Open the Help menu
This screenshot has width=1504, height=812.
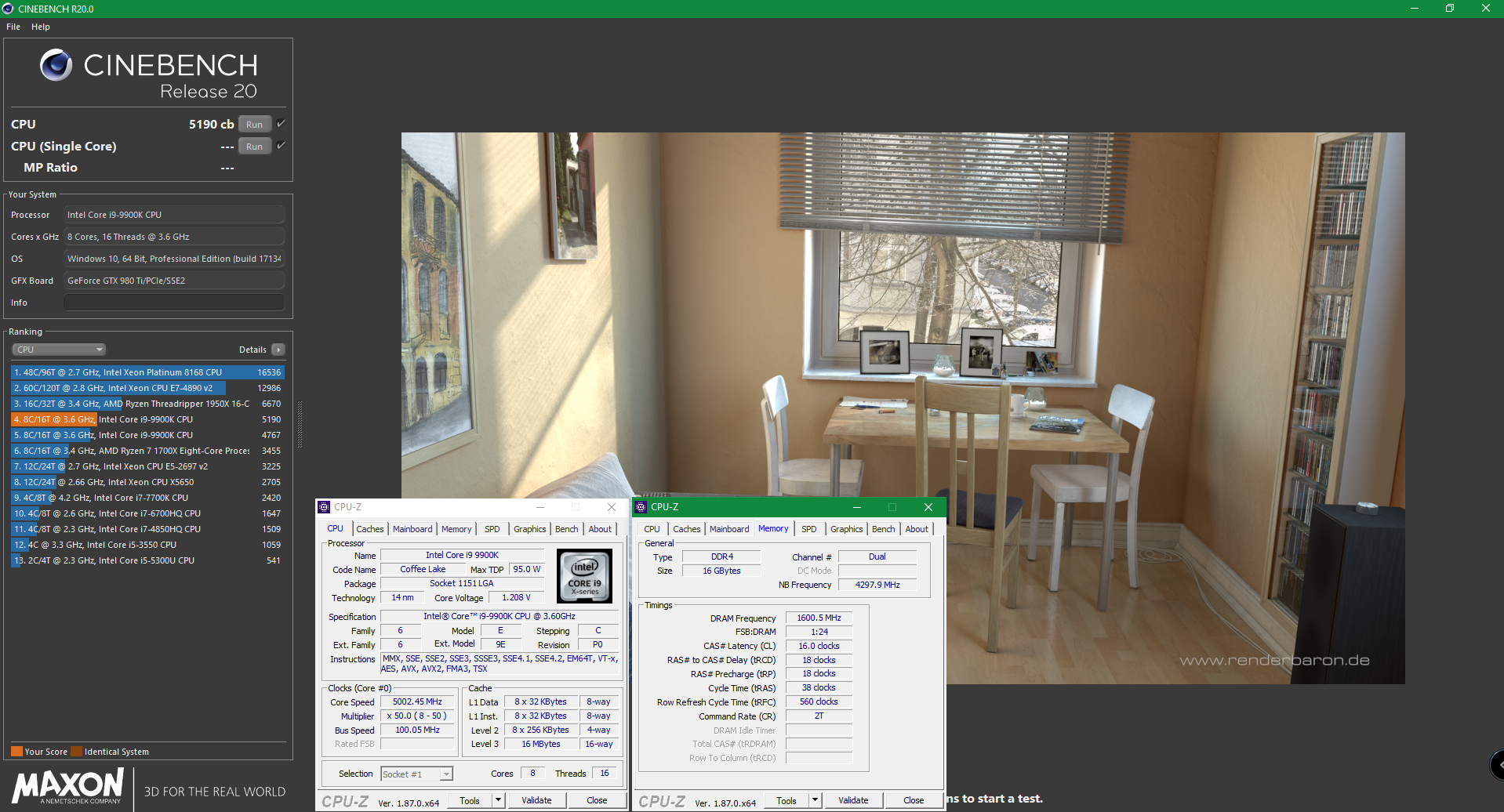point(41,27)
